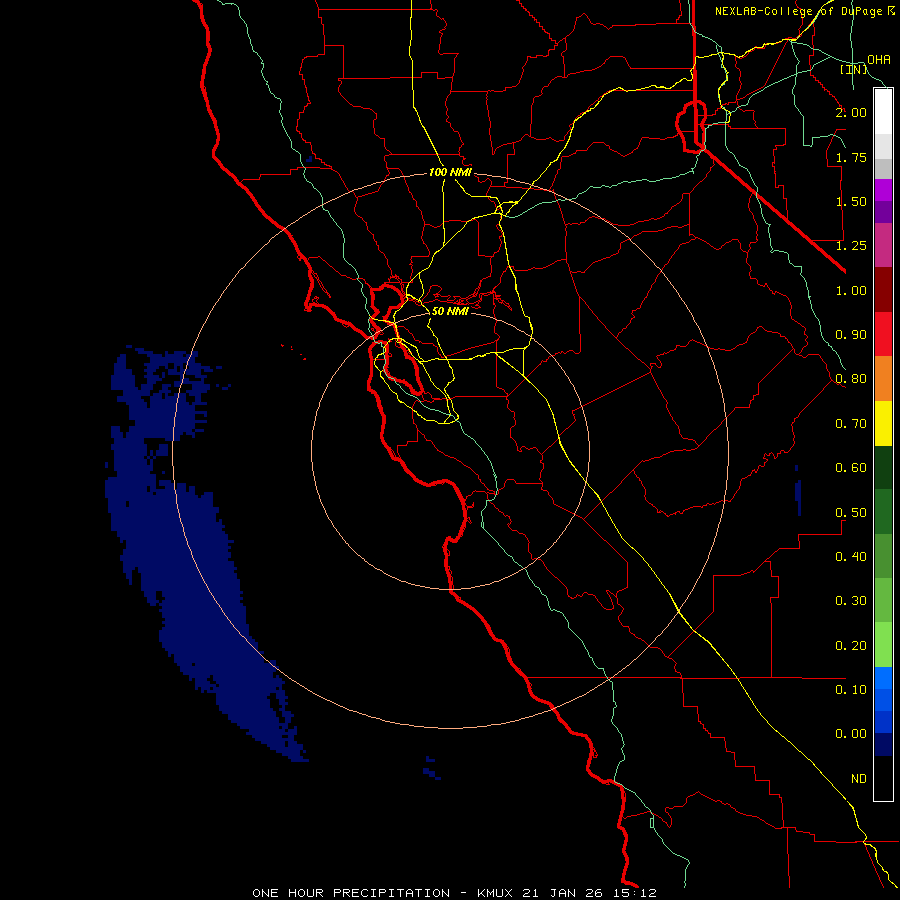Select the 0.70 legend value
This screenshot has width=900, height=900.
pyautogui.click(x=851, y=424)
